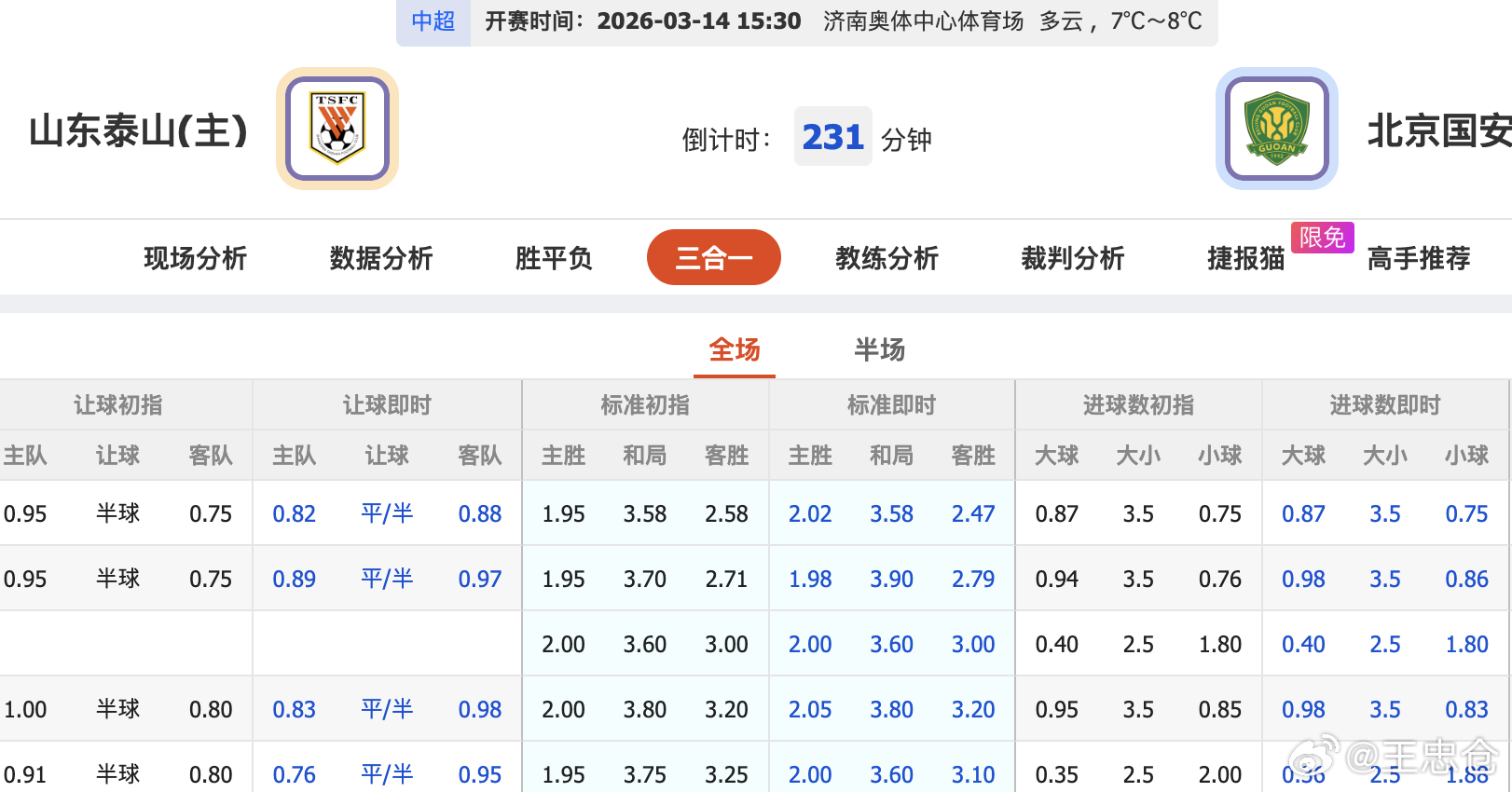The width and height of the screenshot is (1512, 792).
Task: Open the 捷报猫 tab
Action: coord(1246,258)
